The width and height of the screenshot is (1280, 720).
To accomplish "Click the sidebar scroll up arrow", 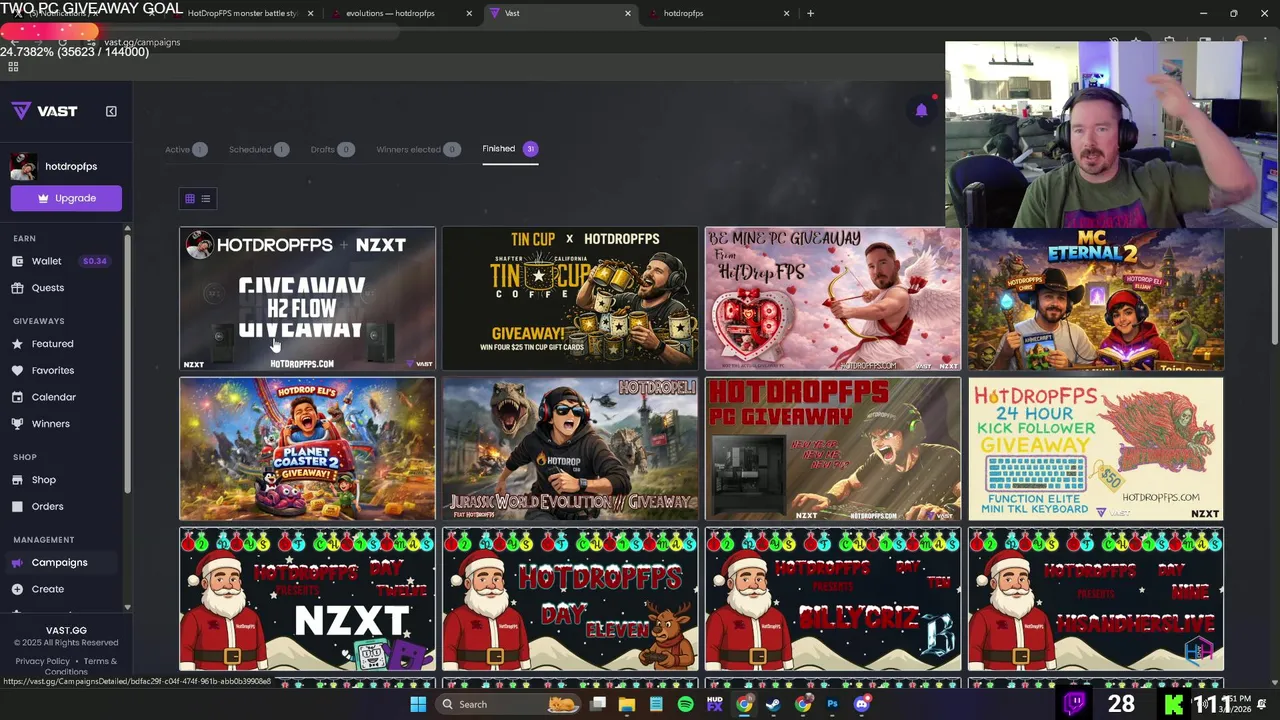I will tap(127, 230).
